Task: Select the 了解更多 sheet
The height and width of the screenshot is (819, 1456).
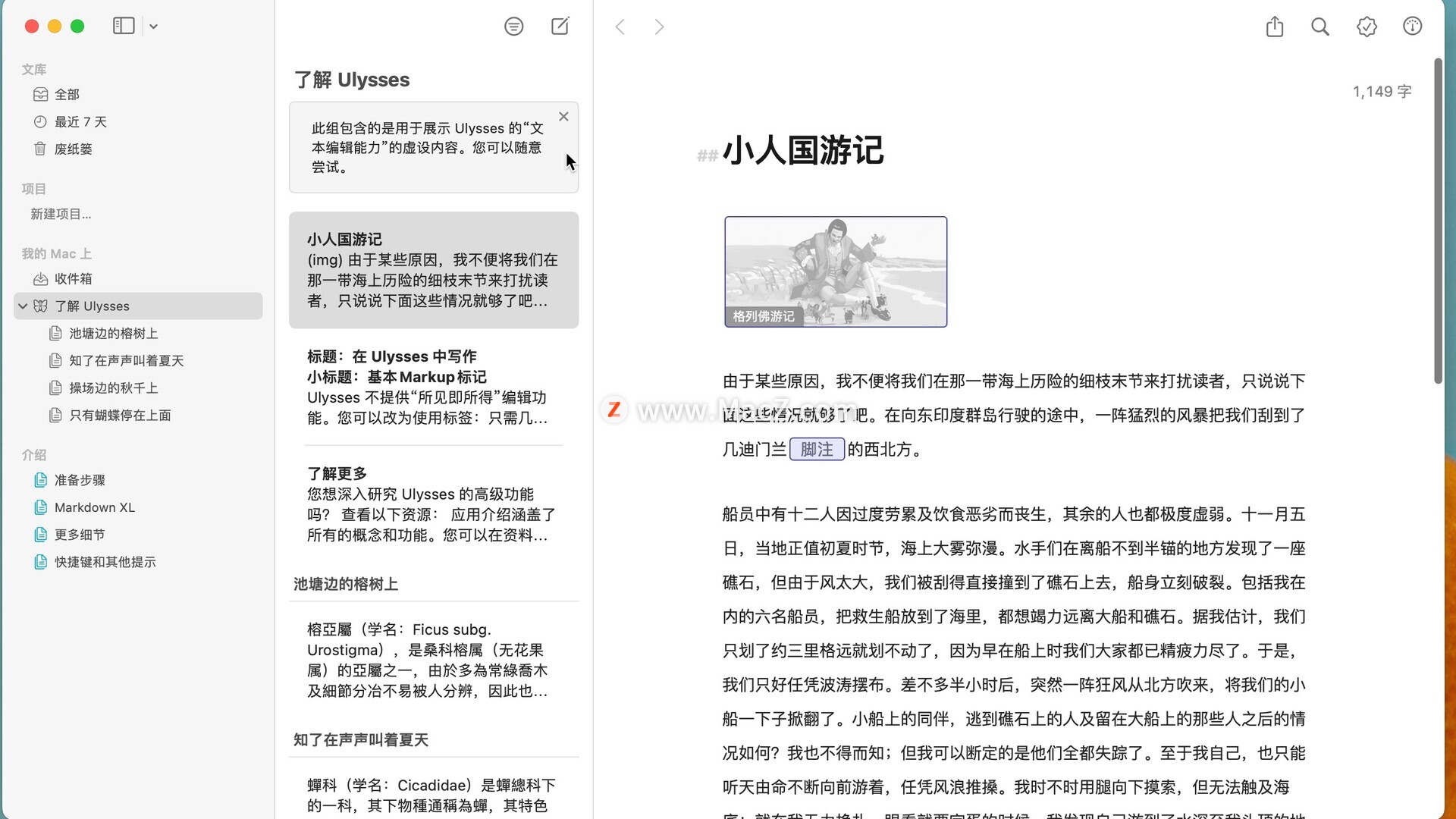Action: pyautogui.click(x=434, y=505)
